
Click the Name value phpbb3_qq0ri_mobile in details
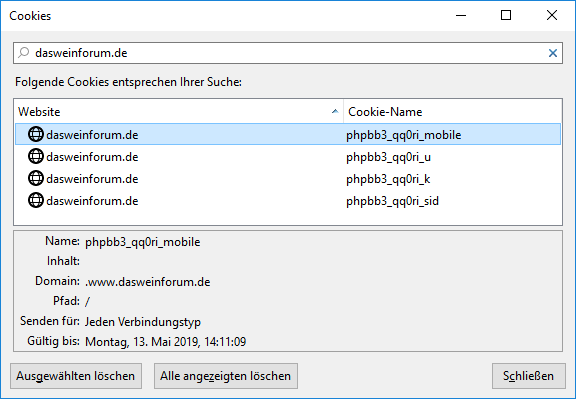[143, 242]
